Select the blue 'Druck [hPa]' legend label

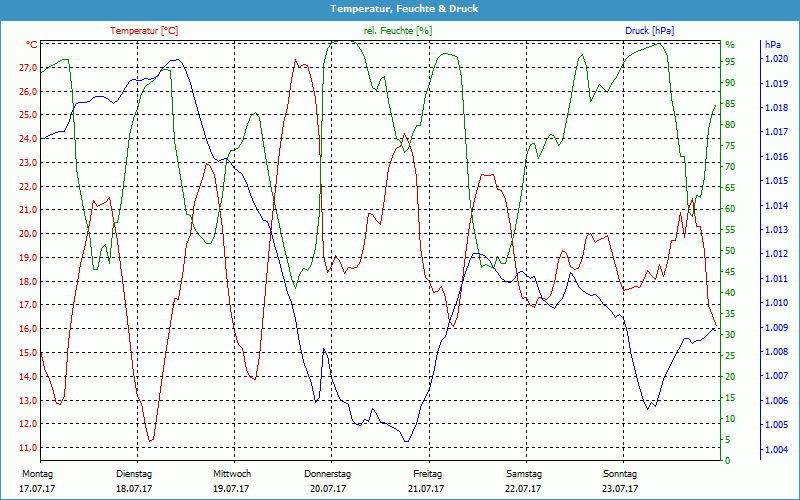pos(649,31)
